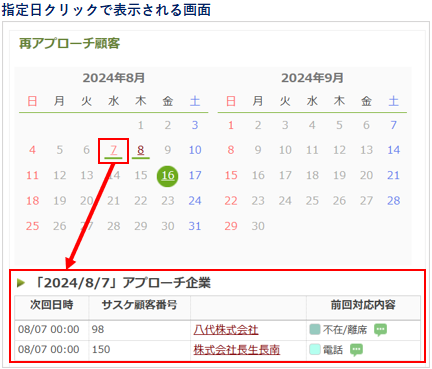Image resolution: width=432 pixels, height=369 pixels.
Task: Click September 27 in the calendar
Action: click(366, 201)
